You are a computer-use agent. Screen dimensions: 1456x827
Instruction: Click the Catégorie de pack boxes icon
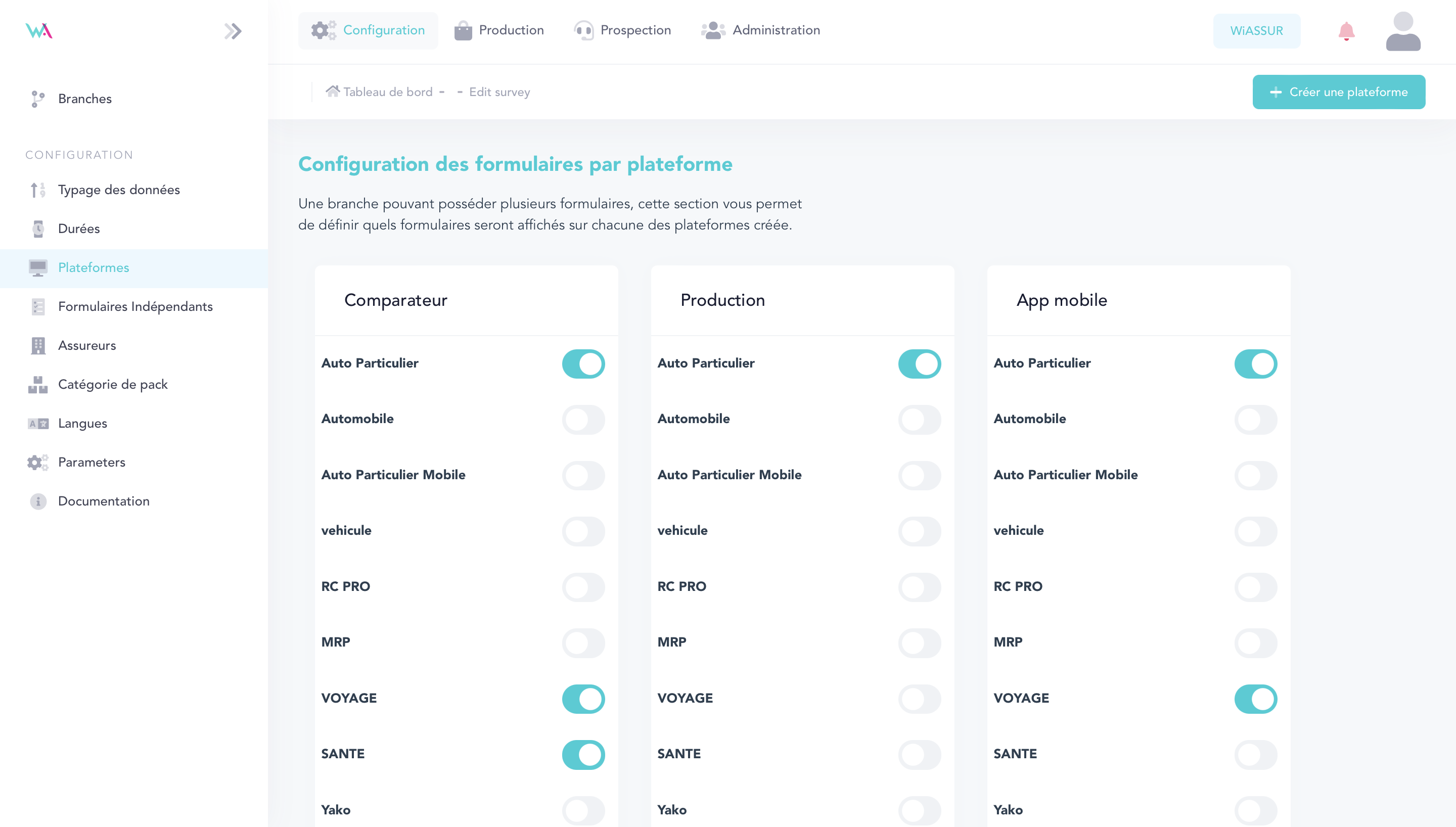[x=37, y=385]
